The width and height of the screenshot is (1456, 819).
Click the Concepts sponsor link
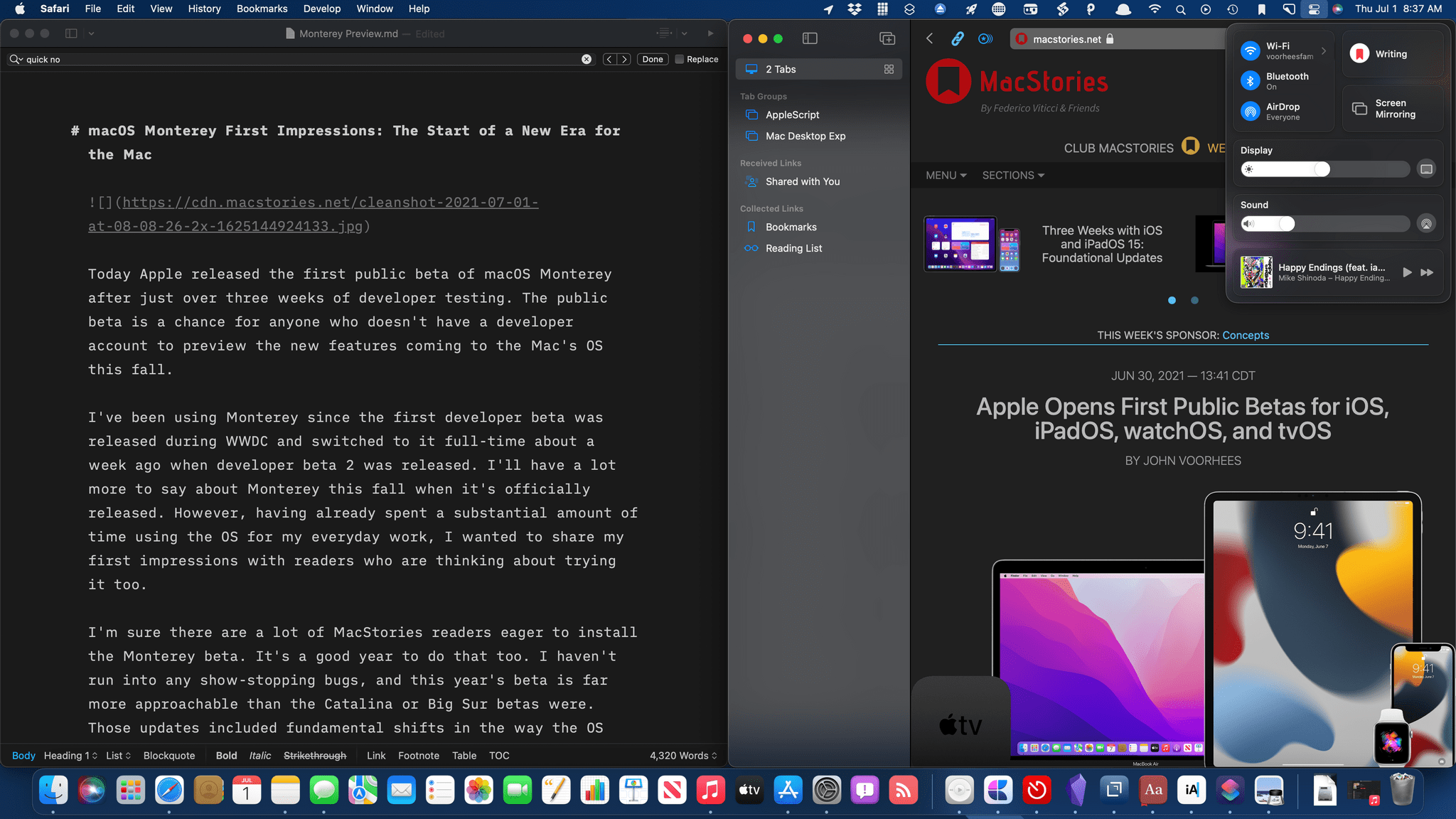click(x=1246, y=335)
